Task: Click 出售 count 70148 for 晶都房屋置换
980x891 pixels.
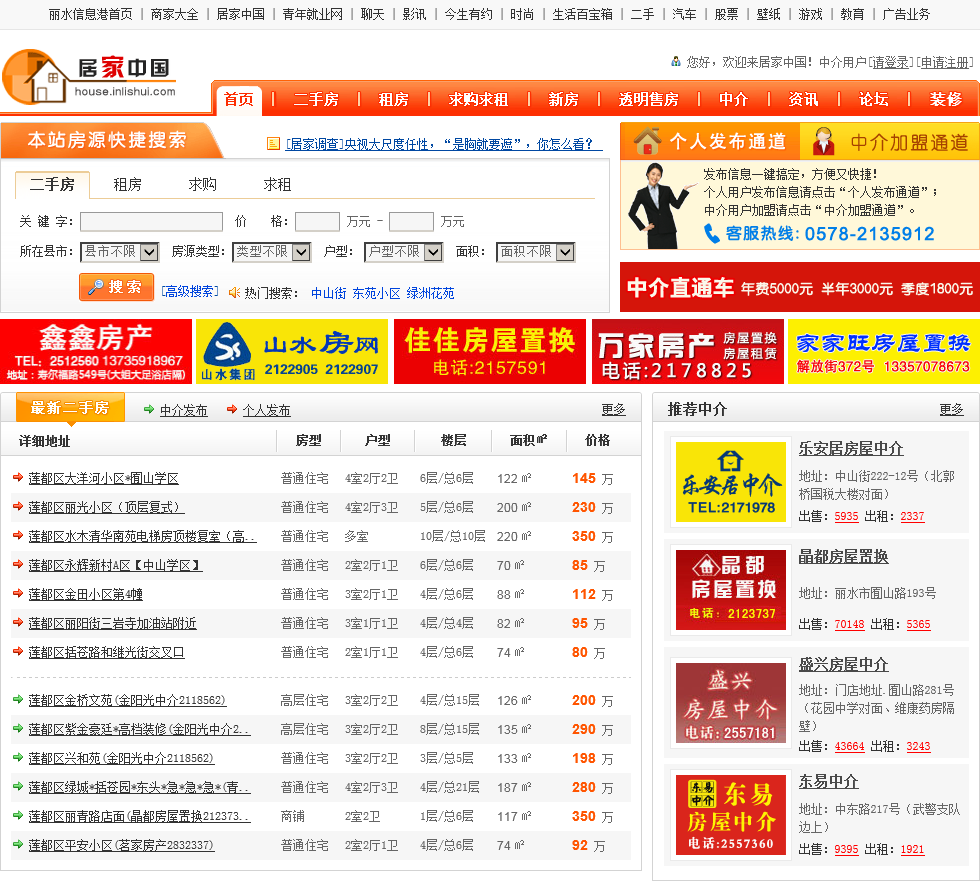Action: [849, 624]
